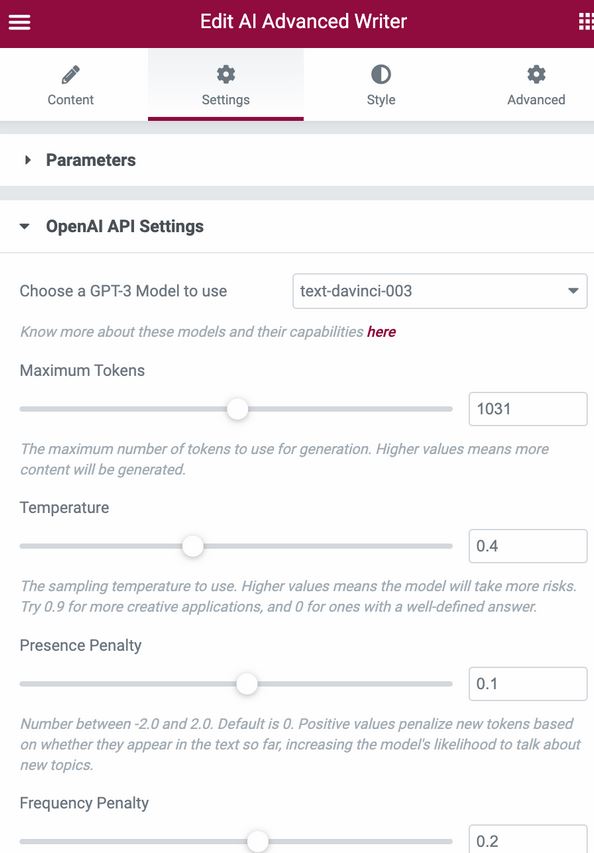Switch to the Style tab label
This screenshot has width=594, height=853.
pyautogui.click(x=381, y=100)
